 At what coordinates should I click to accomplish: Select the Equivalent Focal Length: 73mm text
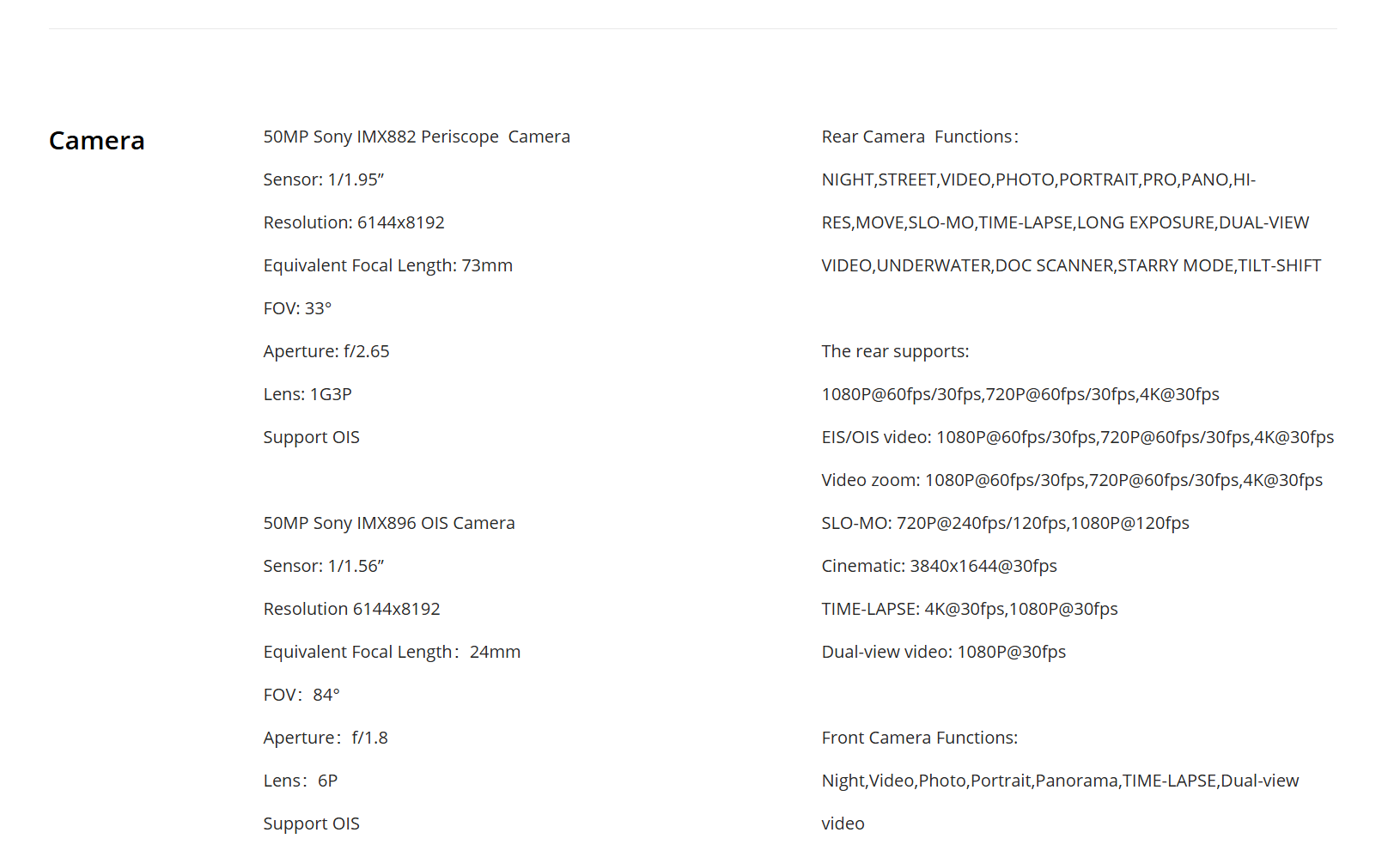[387, 265]
